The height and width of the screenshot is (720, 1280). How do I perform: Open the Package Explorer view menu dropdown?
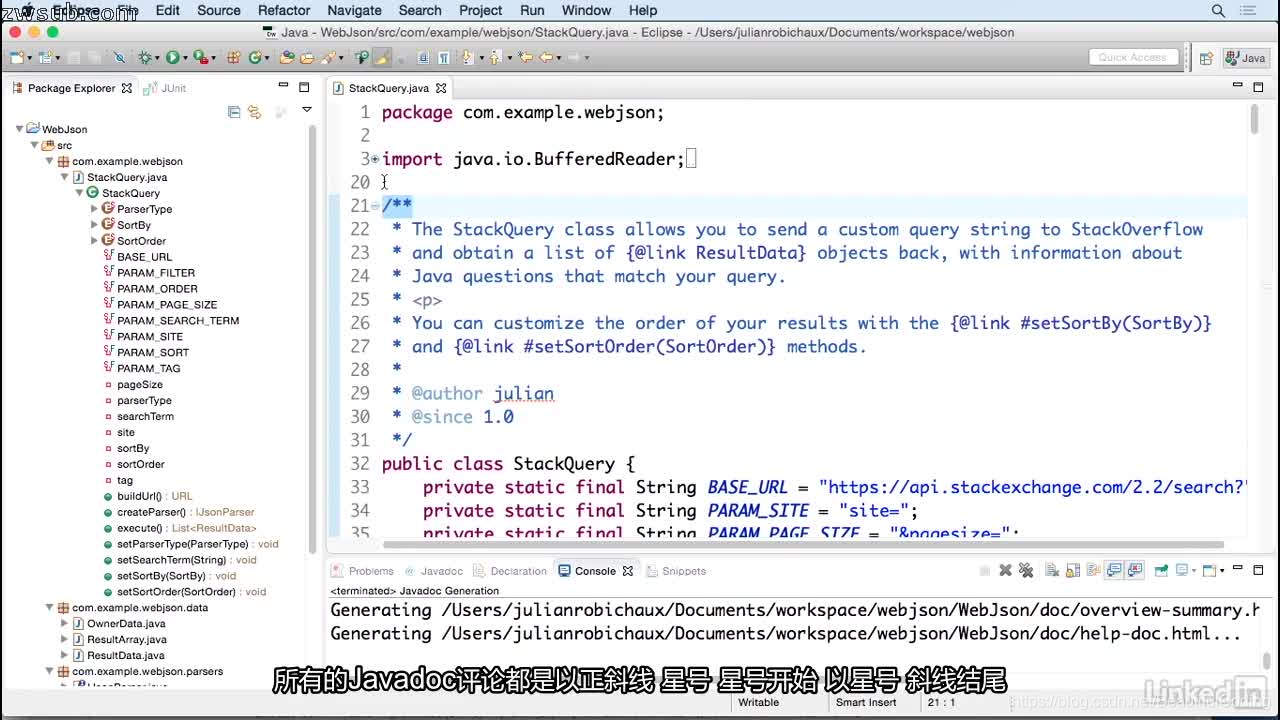307,110
